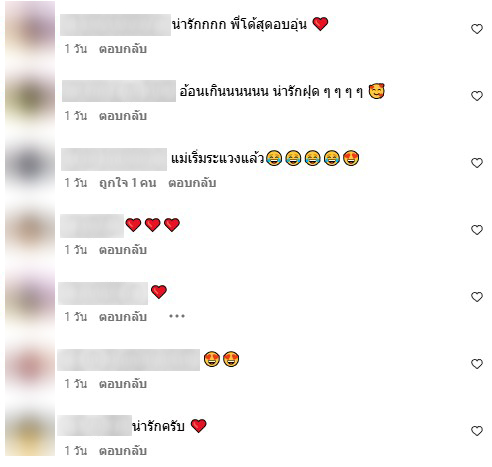
Task: Like the comment 'อ้อนเกินนนนน น่ารักฝุด'
Action: [477, 96]
